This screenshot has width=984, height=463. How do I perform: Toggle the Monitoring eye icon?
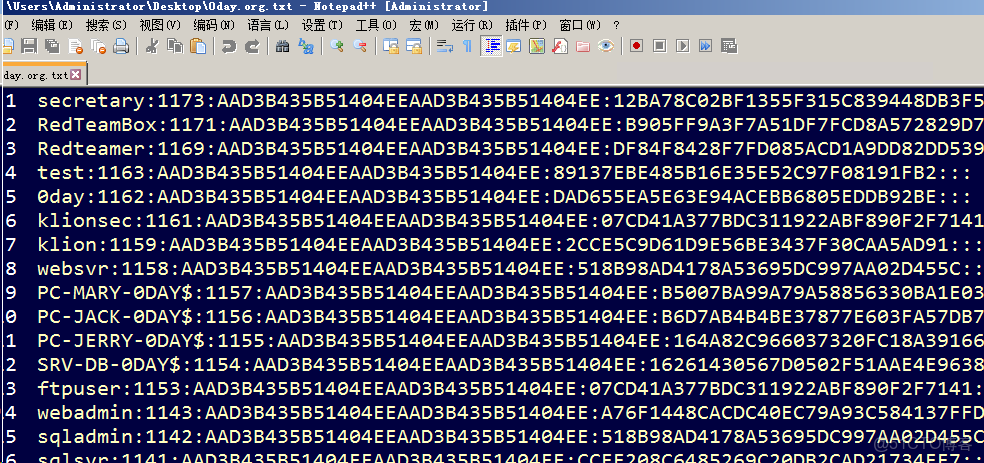click(606, 46)
